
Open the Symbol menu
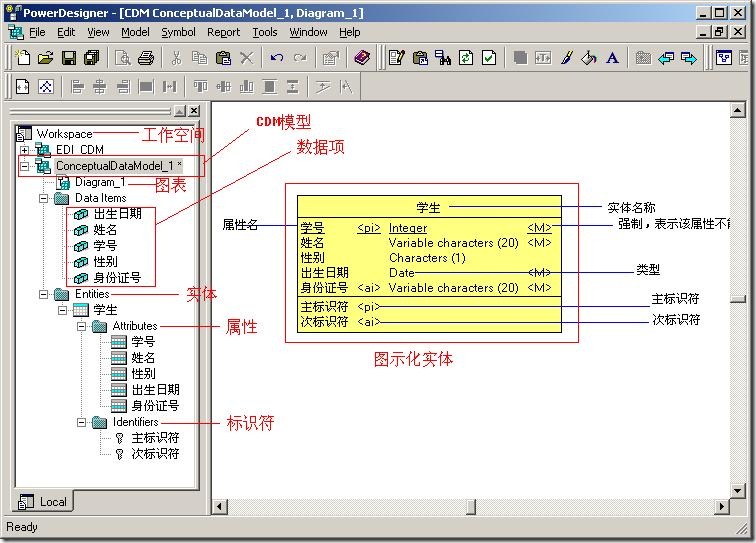pos(178,32)
